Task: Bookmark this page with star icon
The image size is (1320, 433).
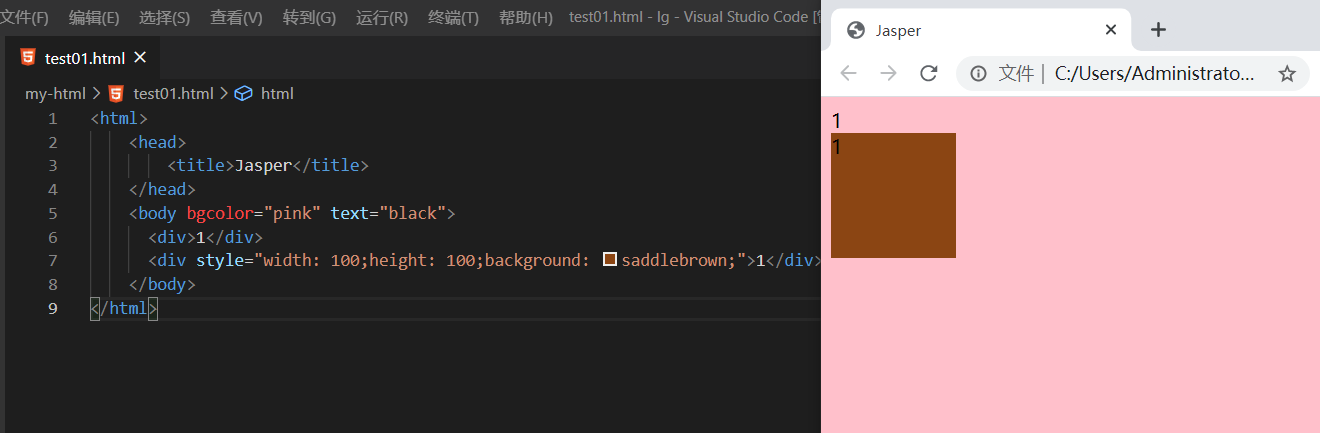Action: click(x=1287, y=73)
